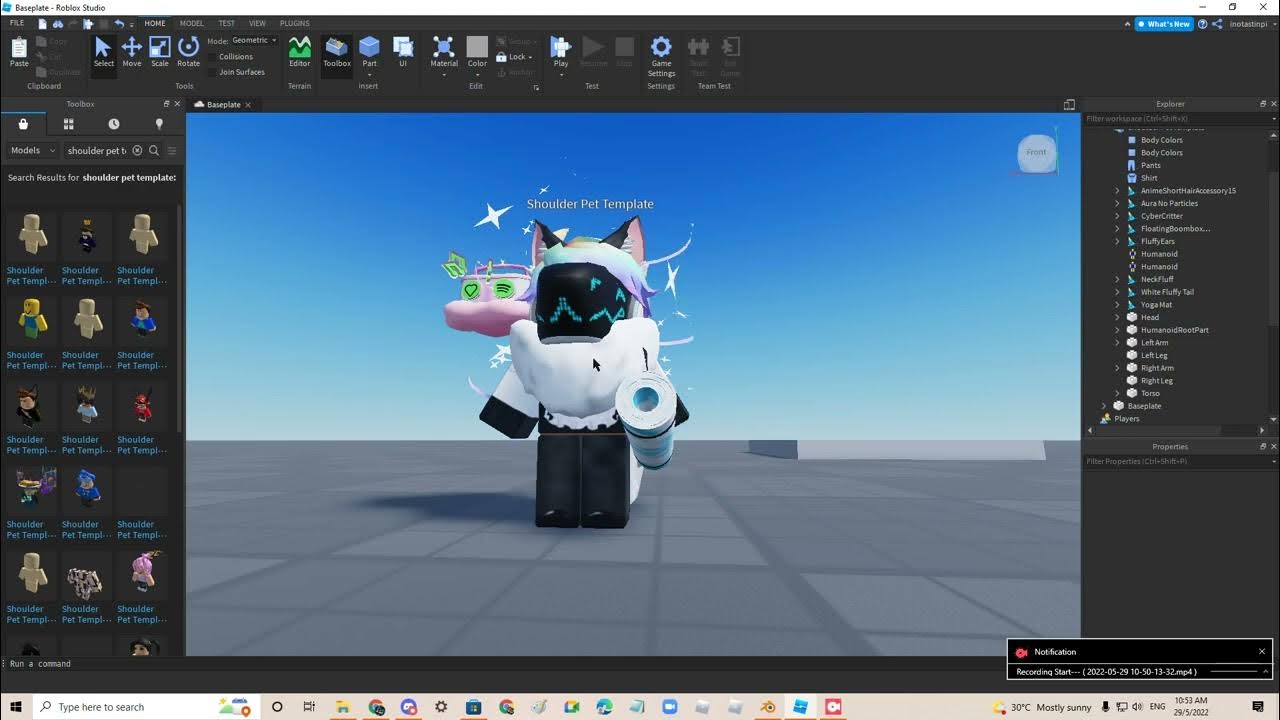Click the What's New button

(x=1164, y=24)
